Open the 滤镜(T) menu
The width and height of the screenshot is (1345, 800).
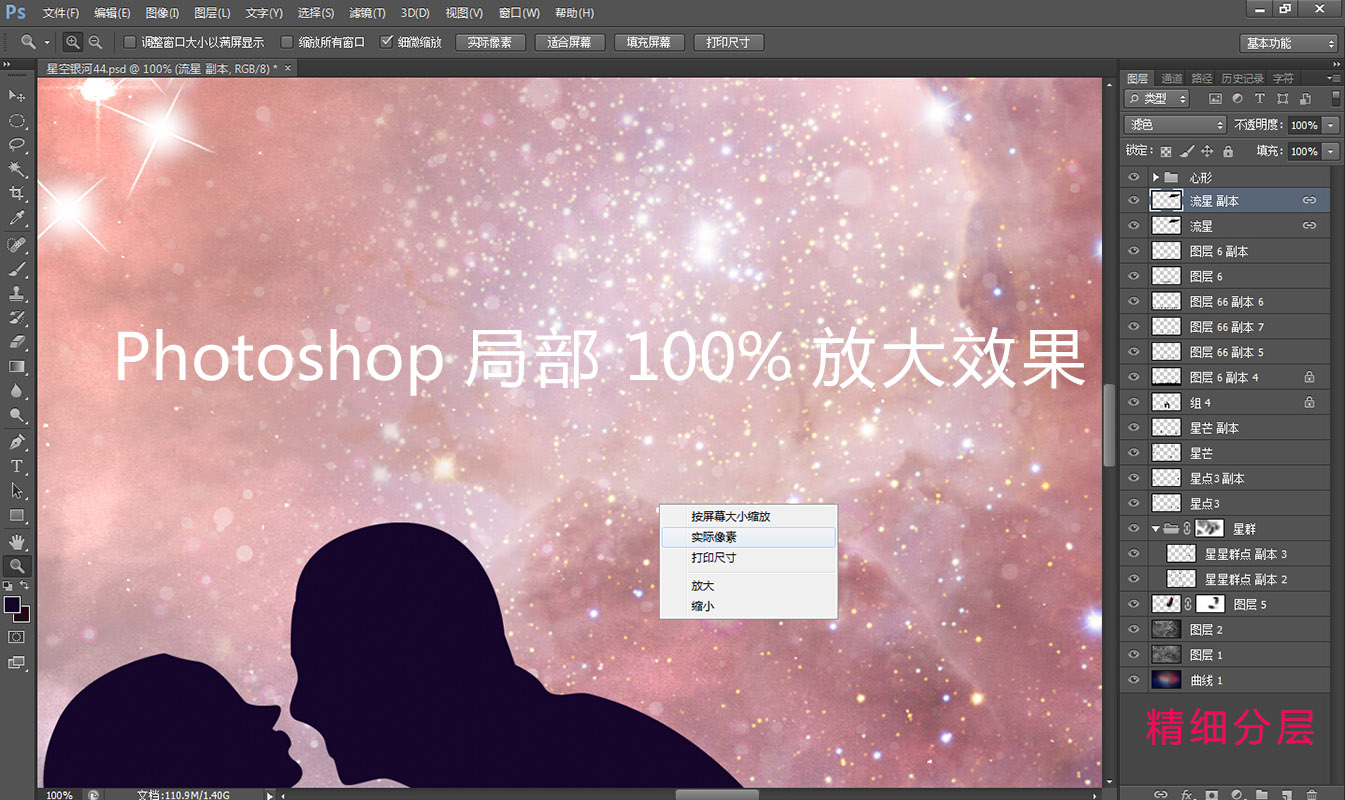367,13
